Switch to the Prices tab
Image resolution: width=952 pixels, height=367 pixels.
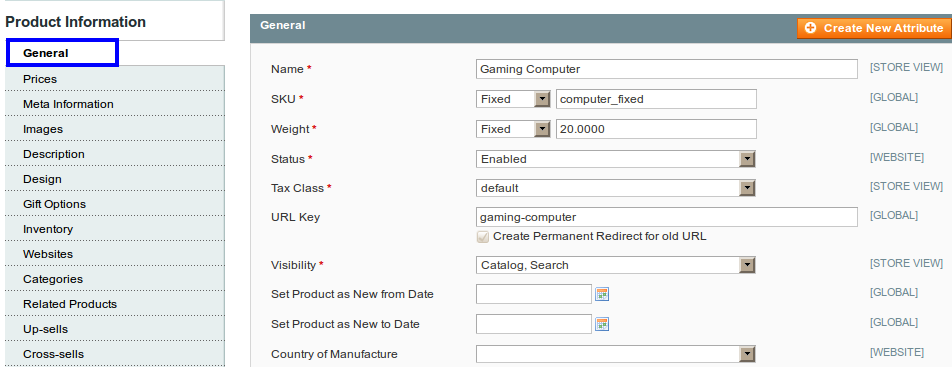tap(115, 79)
